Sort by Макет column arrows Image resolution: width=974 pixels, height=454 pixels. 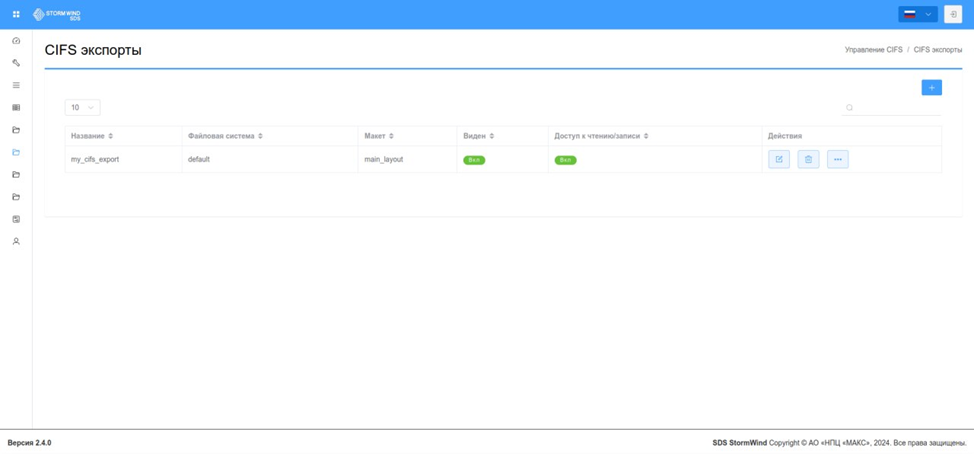click(x=391, y=135)
